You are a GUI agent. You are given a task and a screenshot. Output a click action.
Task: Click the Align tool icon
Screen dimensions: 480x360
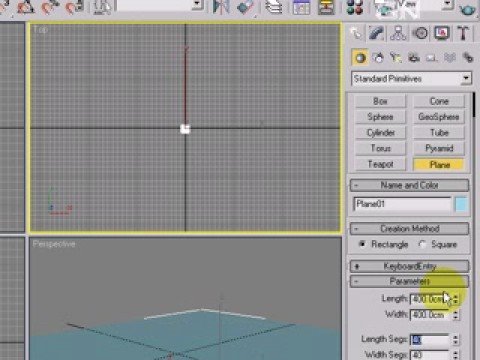(246, 7)
